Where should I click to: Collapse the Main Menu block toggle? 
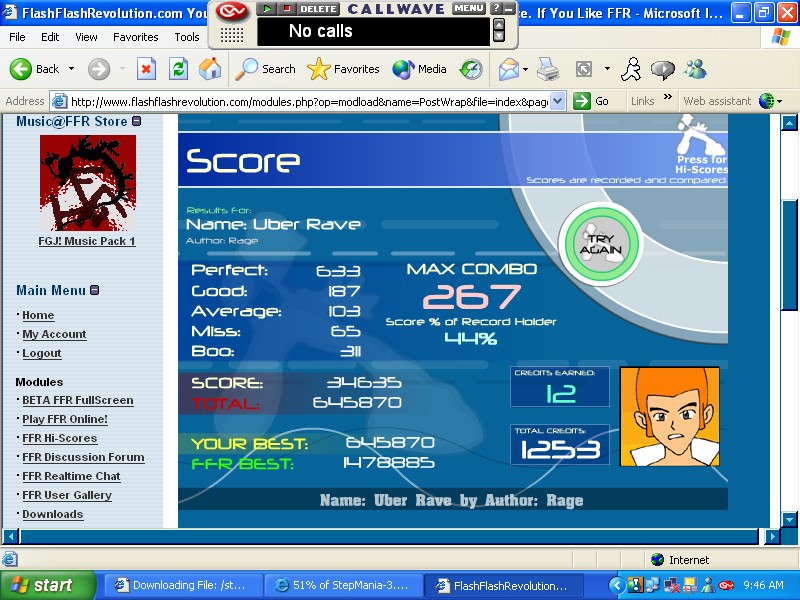point(94,290)
